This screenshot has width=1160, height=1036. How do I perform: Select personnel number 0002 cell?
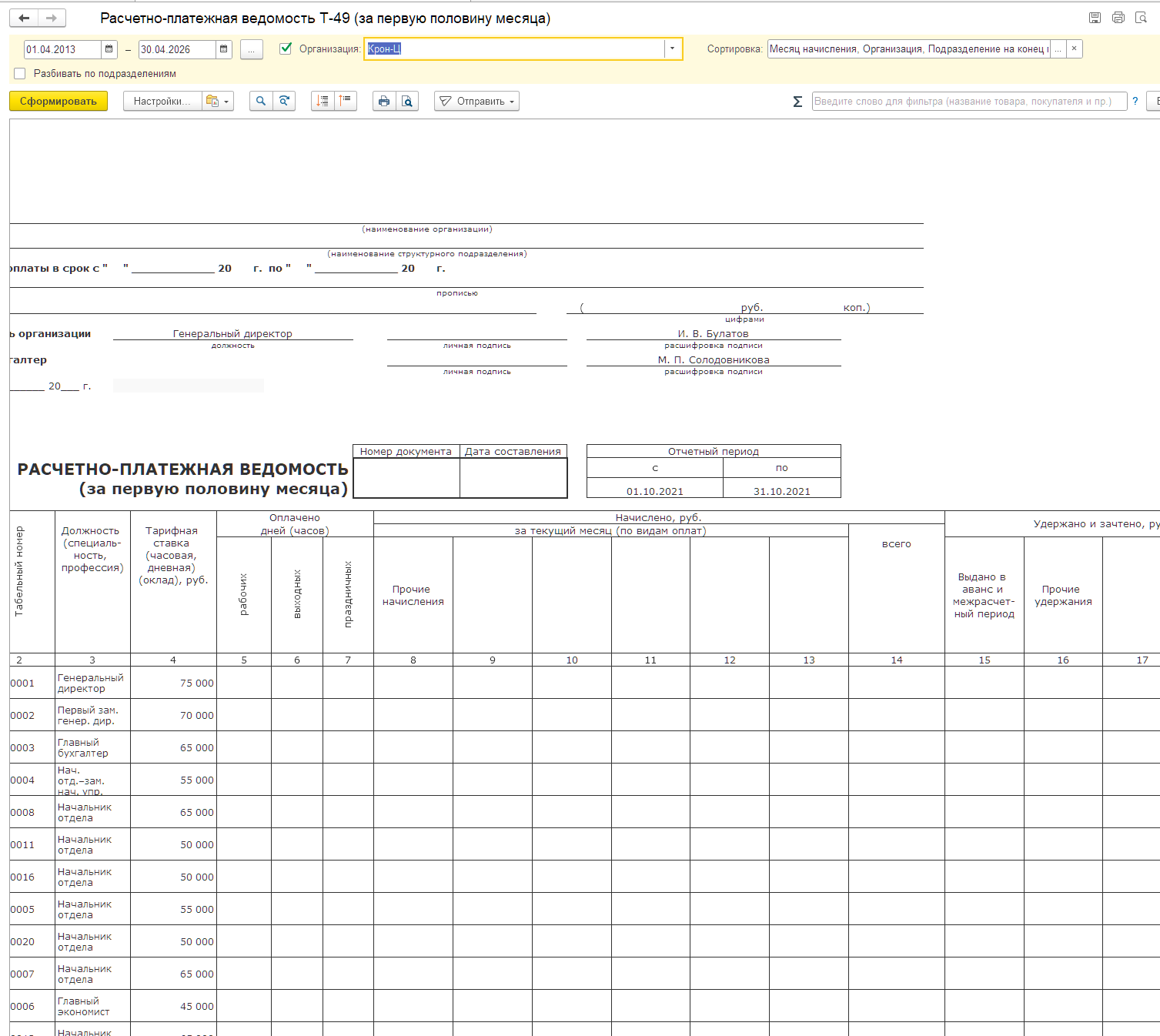tap(32, 715)
